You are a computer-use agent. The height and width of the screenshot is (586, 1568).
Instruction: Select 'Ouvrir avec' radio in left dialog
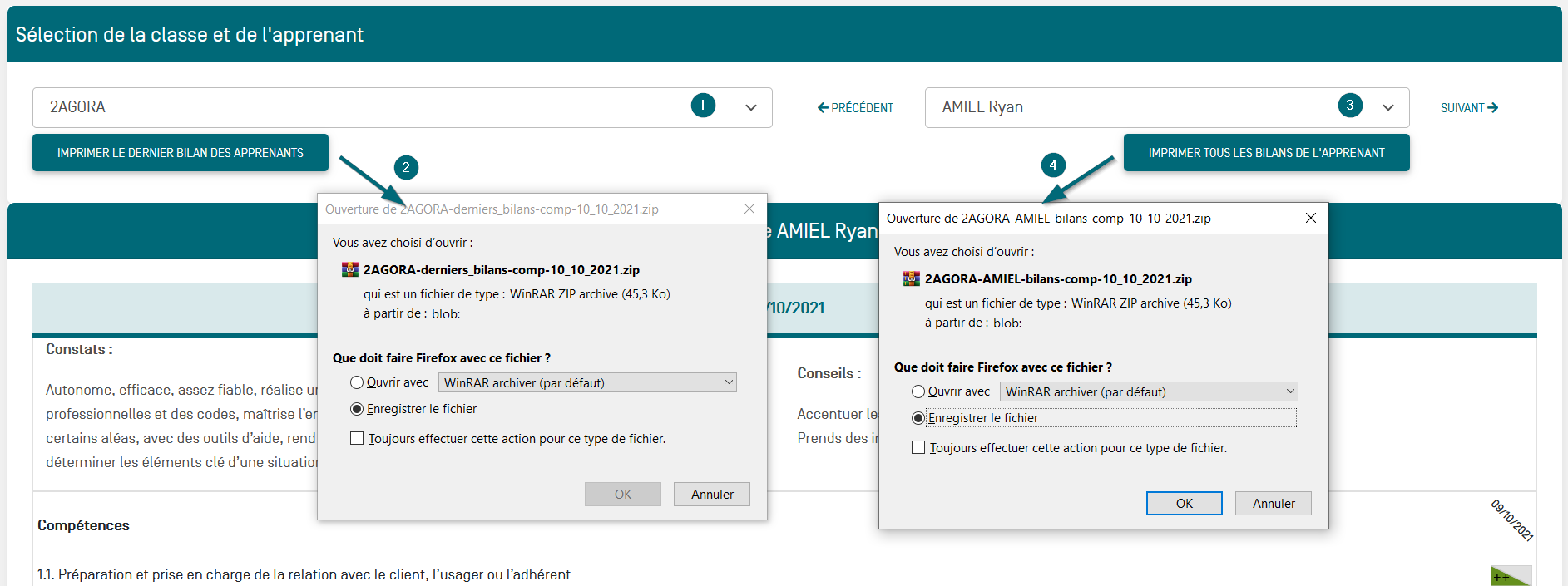(x=357, y=382)
